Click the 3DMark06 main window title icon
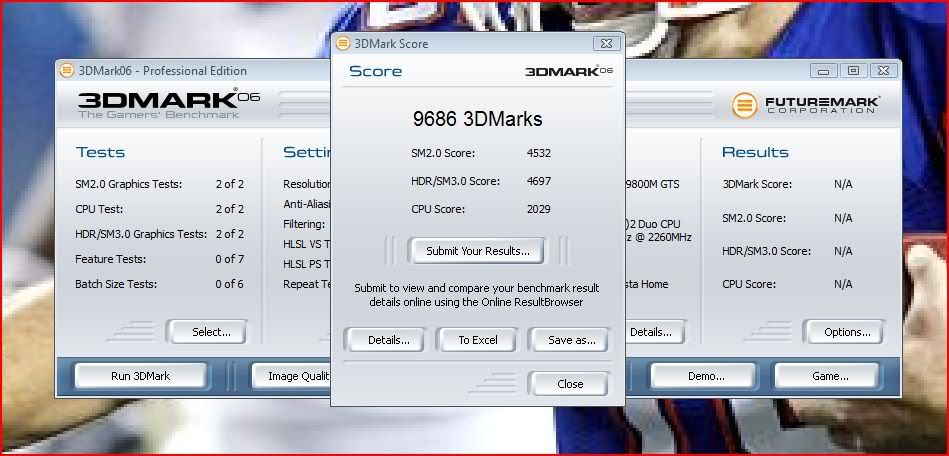This screenshot has width=949, height=456. coord(67,70)
